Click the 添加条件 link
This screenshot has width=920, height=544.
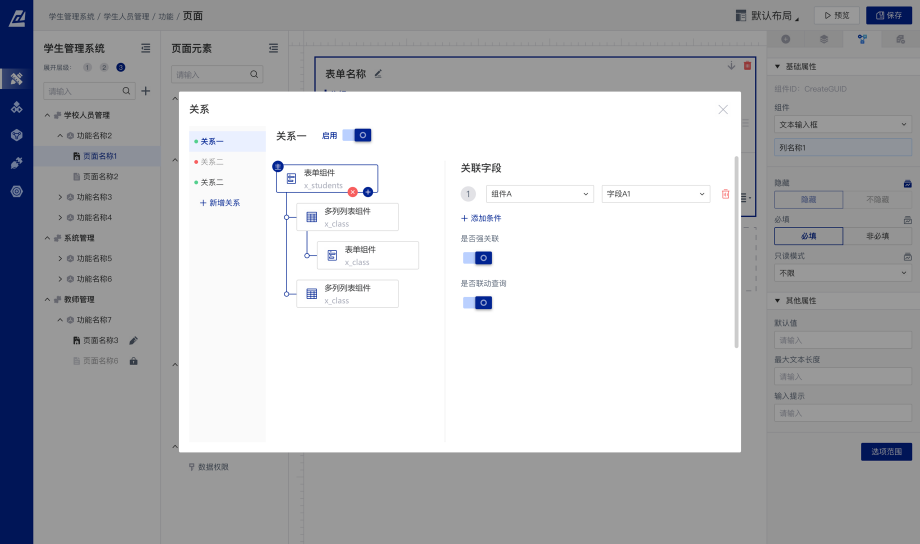pos(484,218)
